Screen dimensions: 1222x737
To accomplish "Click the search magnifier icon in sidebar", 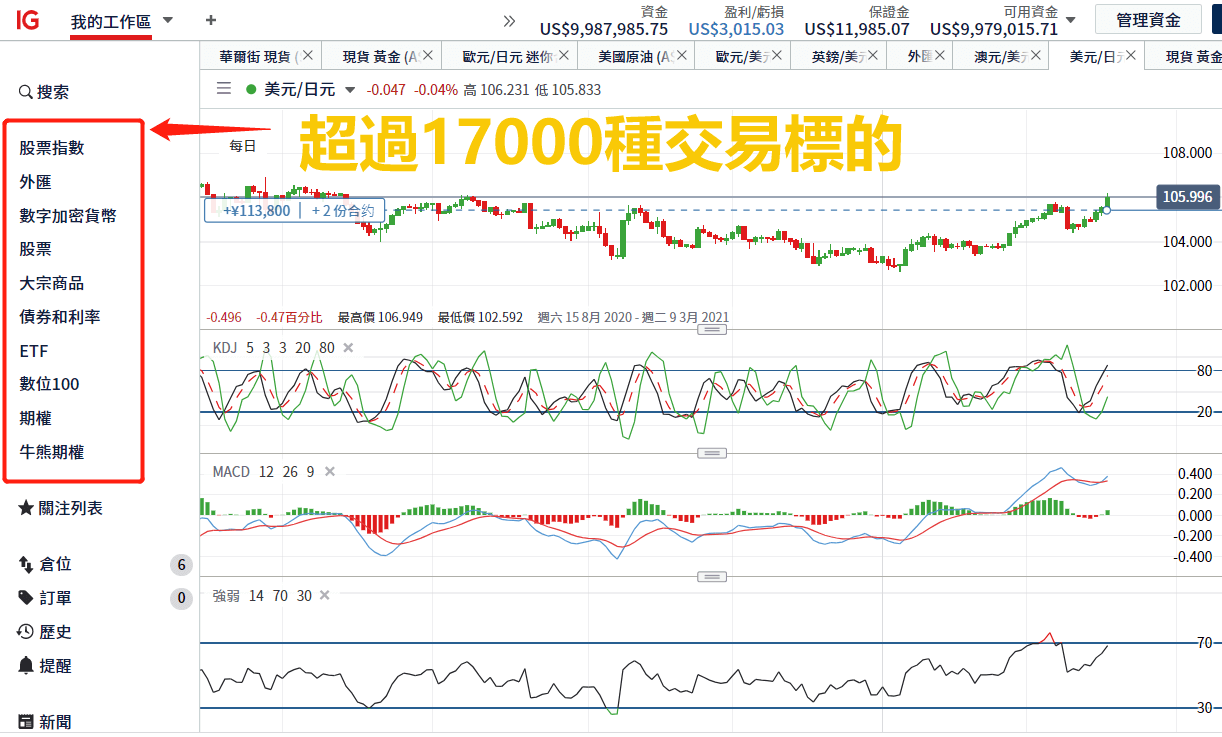I will (26, 92).
